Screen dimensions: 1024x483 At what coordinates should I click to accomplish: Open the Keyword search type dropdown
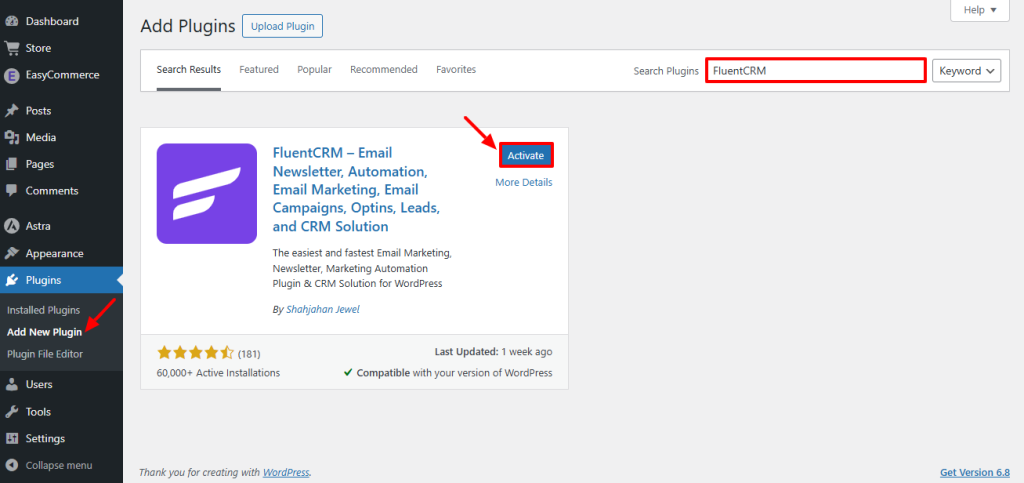tap(967, 70)
